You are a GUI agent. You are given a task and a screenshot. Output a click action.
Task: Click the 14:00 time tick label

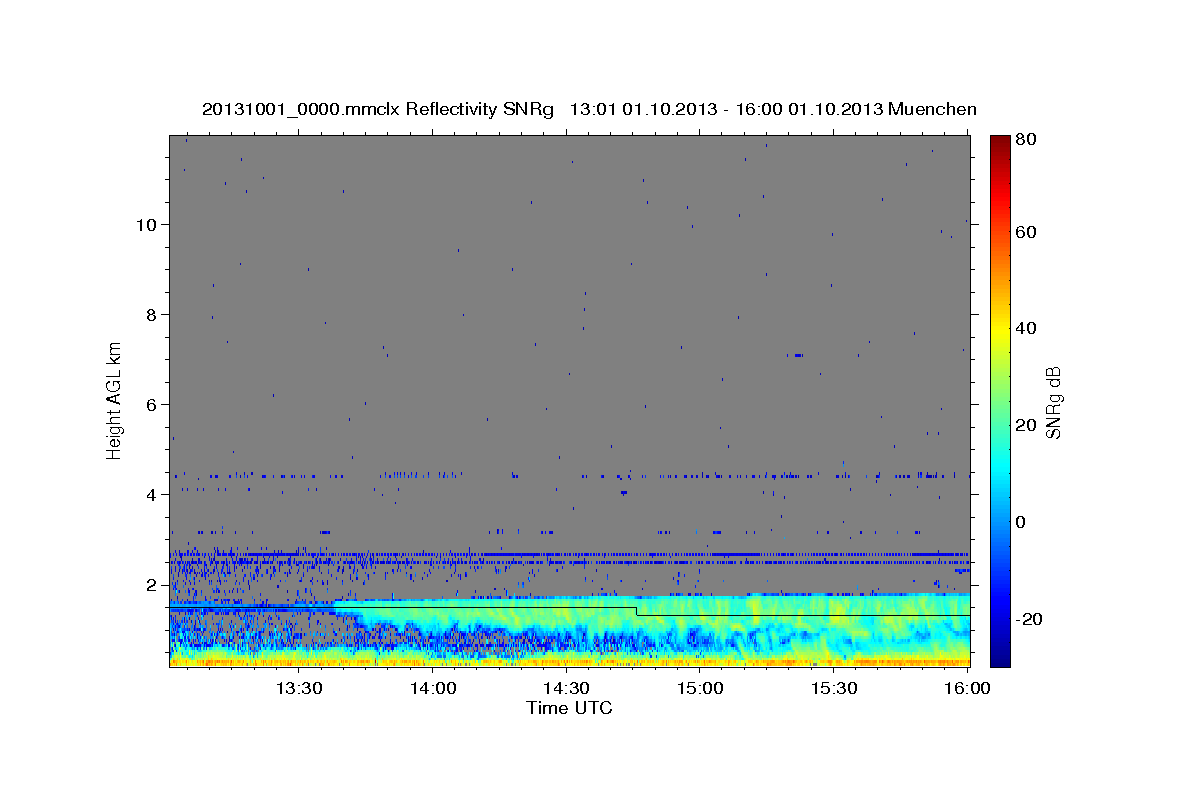[x=433, y=688]
